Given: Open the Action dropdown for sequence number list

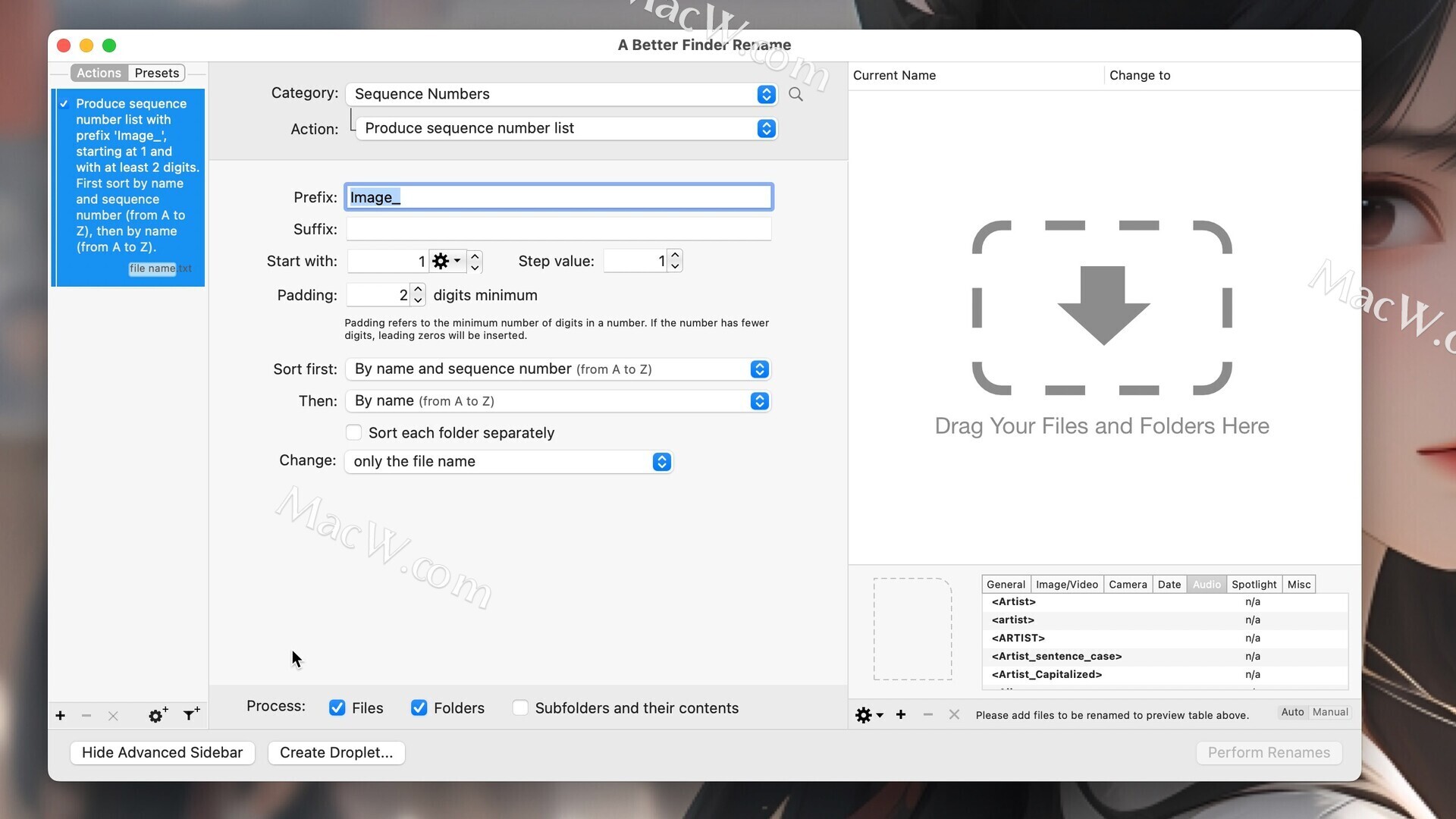Looking at the screenshot, I should (566, 128).
